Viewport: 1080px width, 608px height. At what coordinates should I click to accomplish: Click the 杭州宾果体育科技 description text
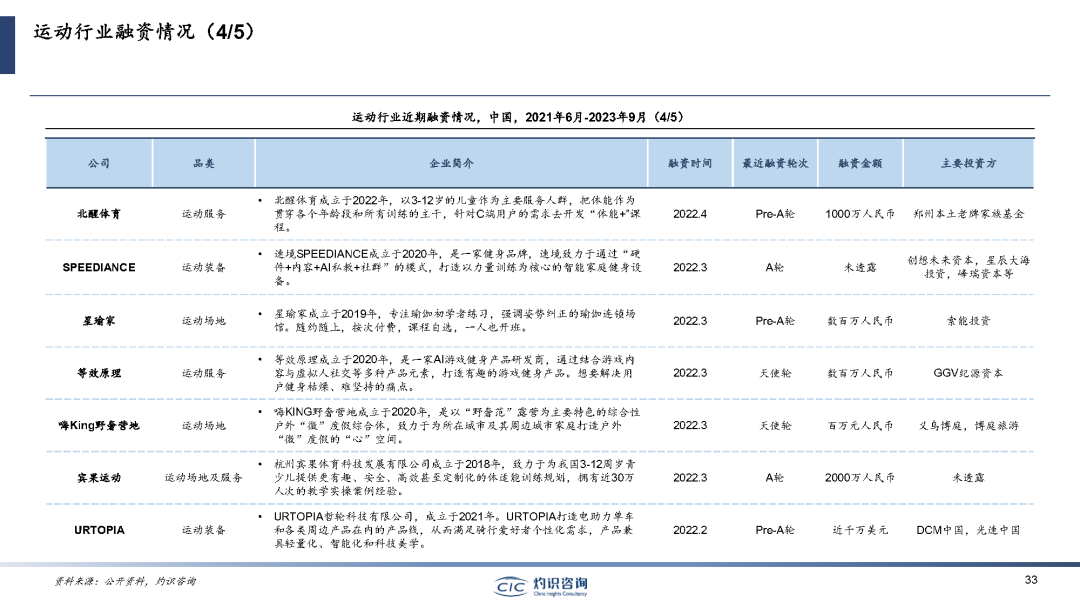pyautogui.click(x=454, y=478)
